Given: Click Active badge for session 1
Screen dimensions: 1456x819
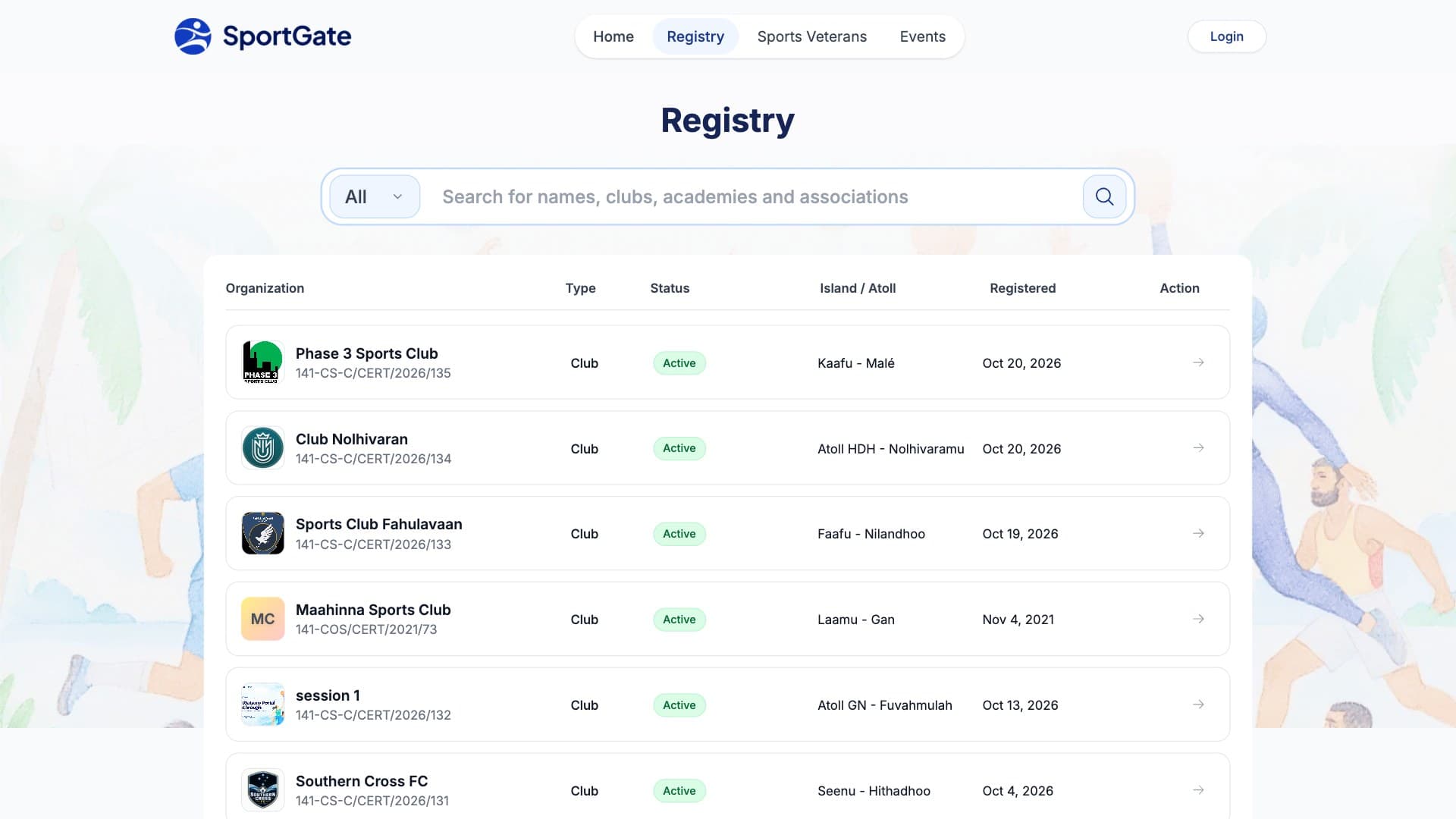Looking at the screenshot, I should (679, 705).
